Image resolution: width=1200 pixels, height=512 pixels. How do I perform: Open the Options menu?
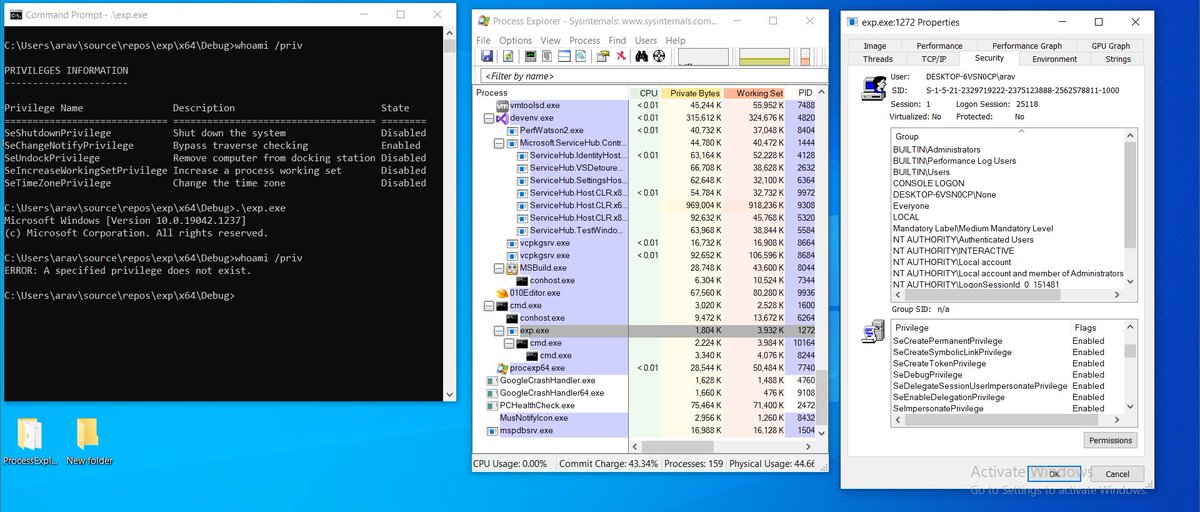(x=516, y=40)
